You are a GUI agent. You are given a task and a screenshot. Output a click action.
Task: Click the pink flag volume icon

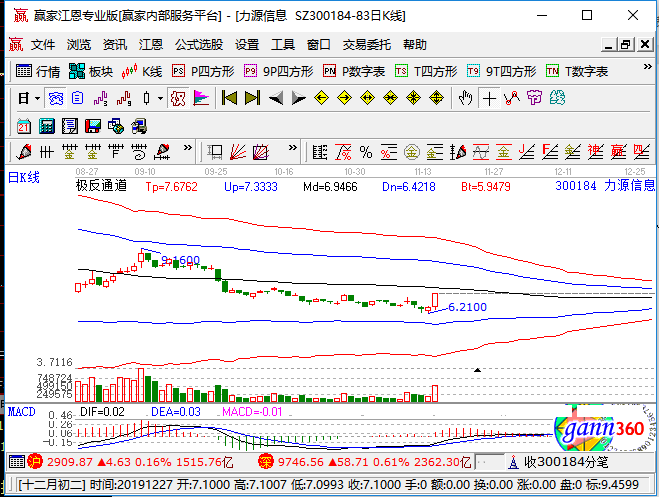[x=201, y=99]
